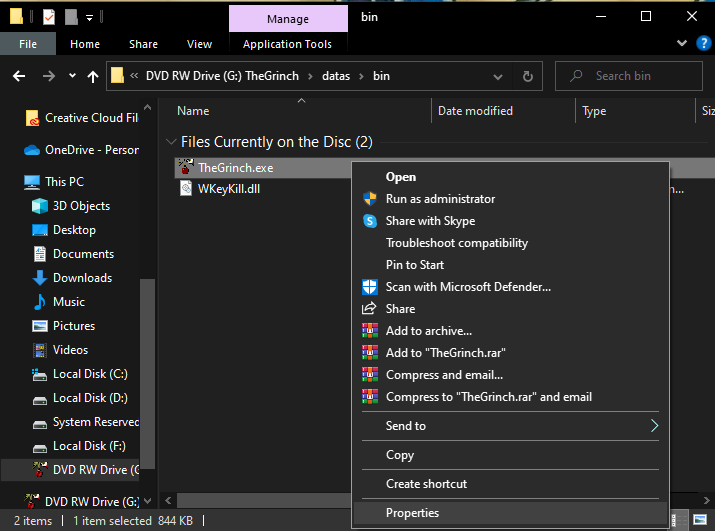The image size is (715, 531).
Task: Click the navigation pane vertical scrollbar
Action: click(147, 373)
